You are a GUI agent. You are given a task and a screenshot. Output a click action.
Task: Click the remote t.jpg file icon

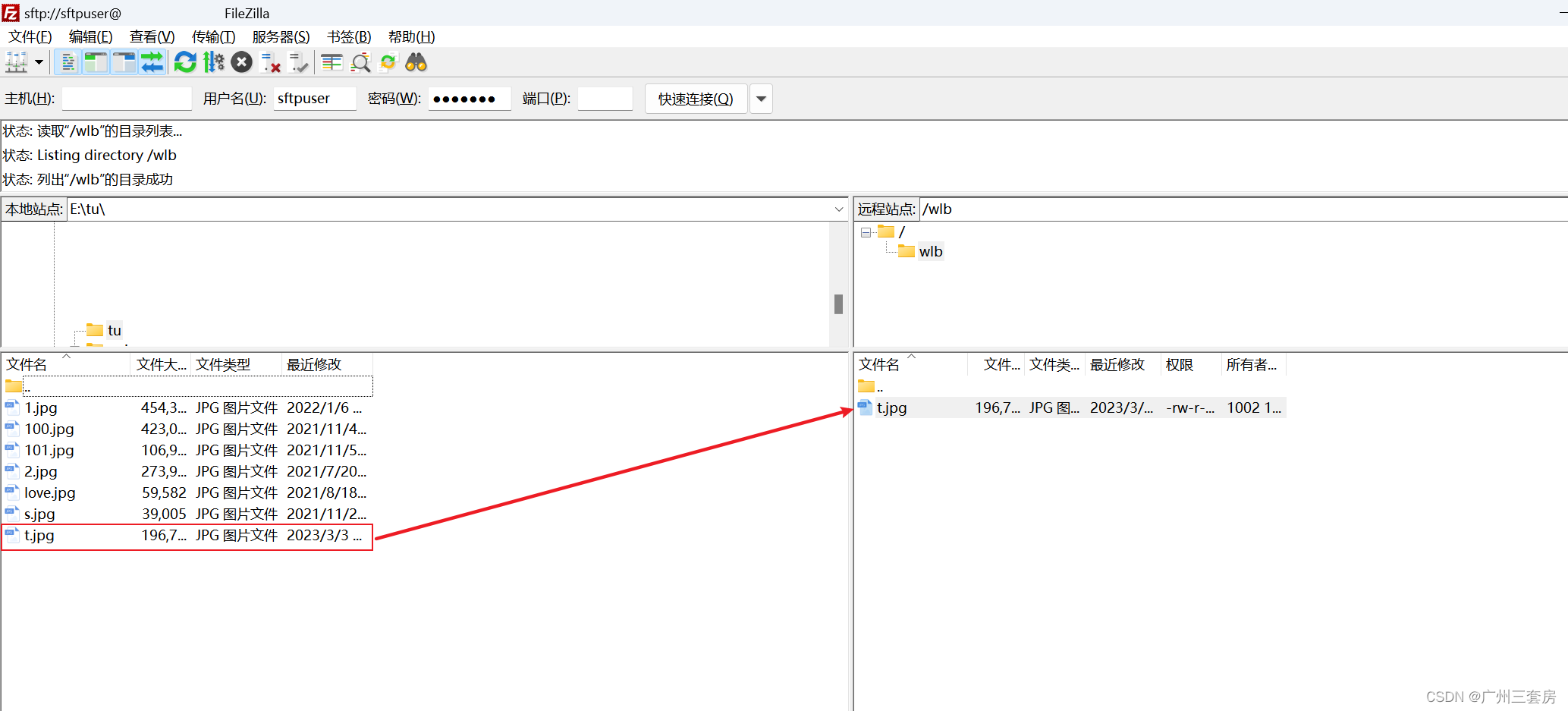click(x=866, y=407)
